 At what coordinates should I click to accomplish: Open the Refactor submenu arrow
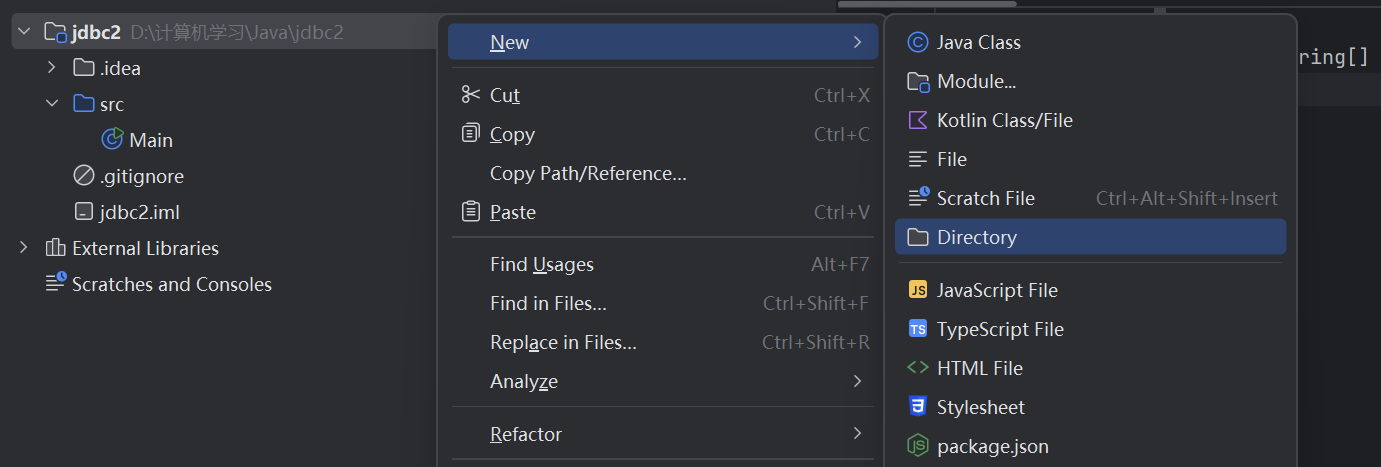pyautogui.click(x=857, y=433)
